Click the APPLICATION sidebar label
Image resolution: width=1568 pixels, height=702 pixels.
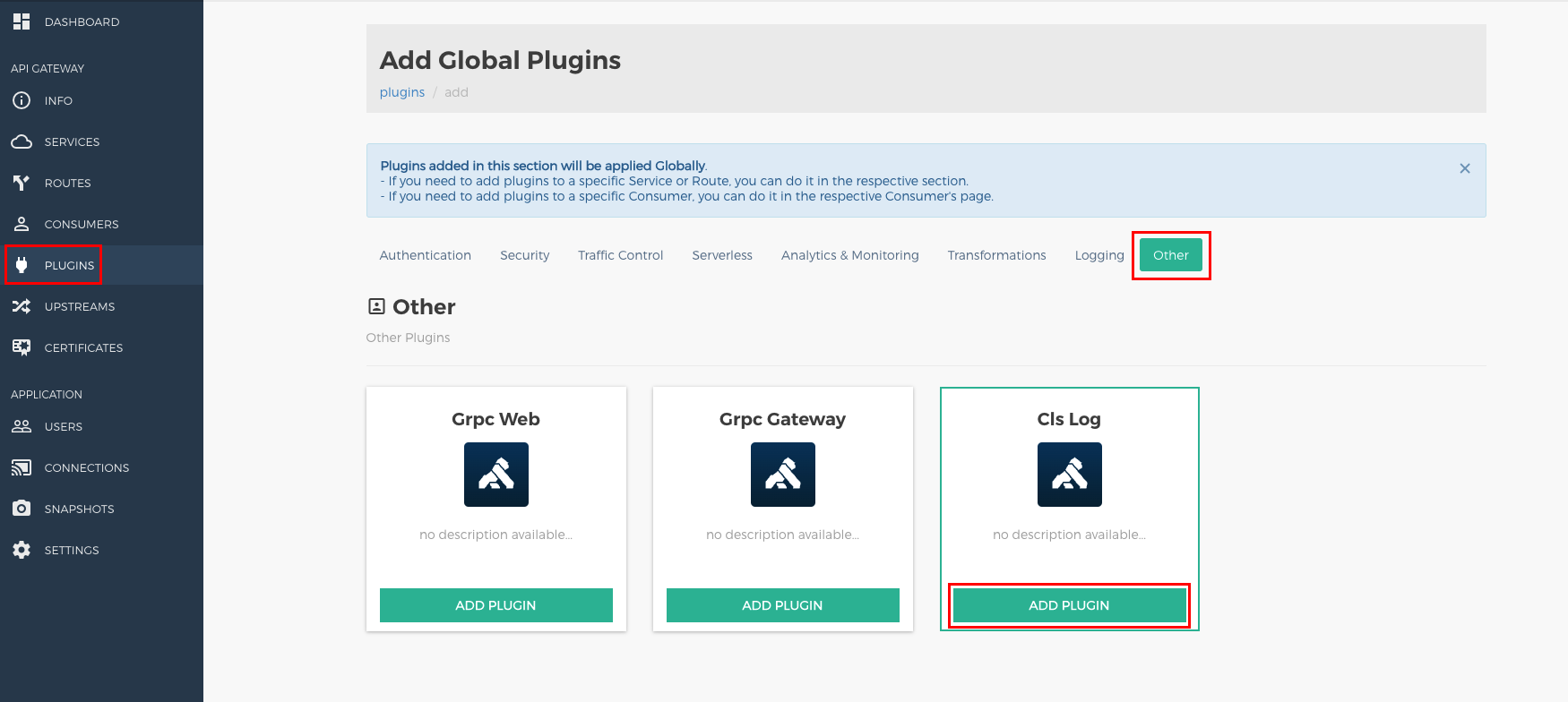(47, 394)
